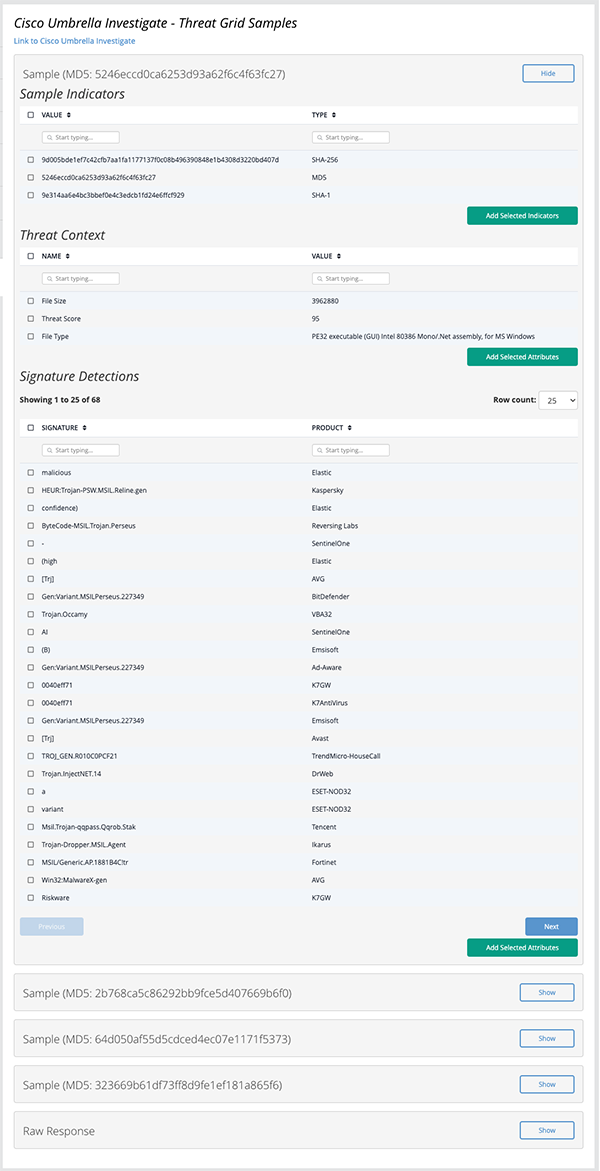Hide the first sample panel
Image resolution: width=600 pixels, height=1171 pixels.
(x=548, y=73)
